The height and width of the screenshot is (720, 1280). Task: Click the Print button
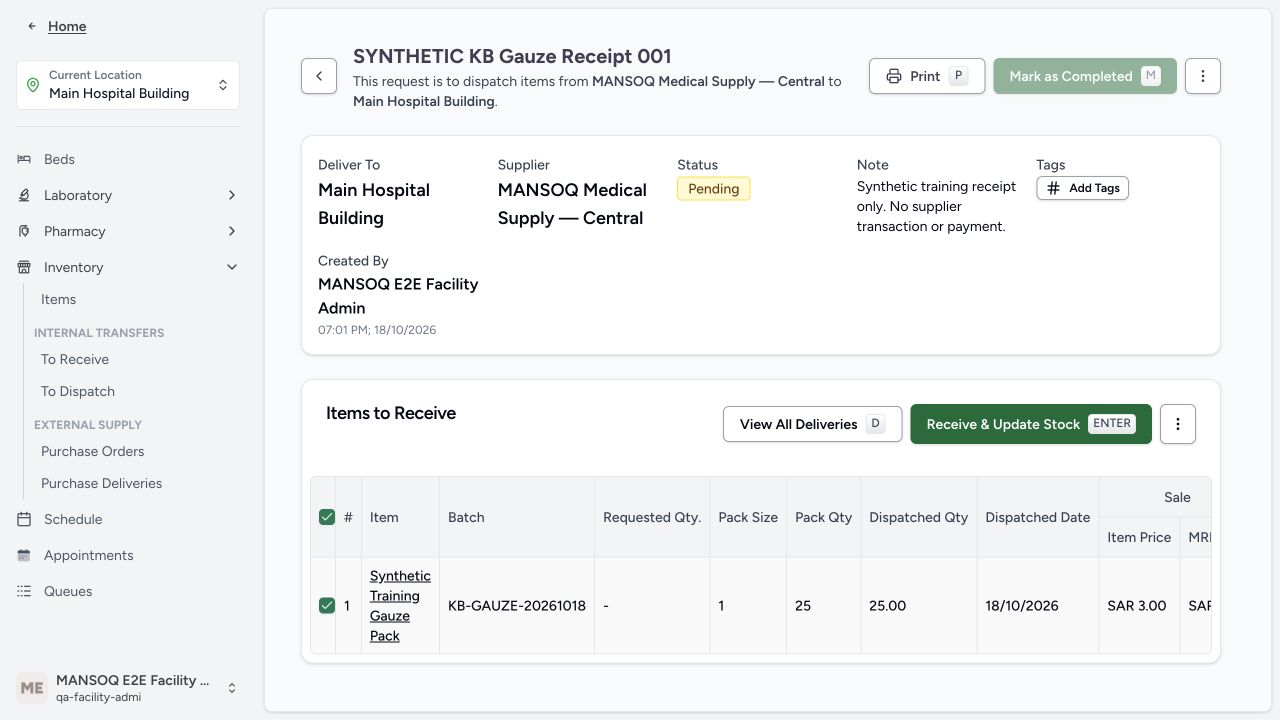point(927,76)
